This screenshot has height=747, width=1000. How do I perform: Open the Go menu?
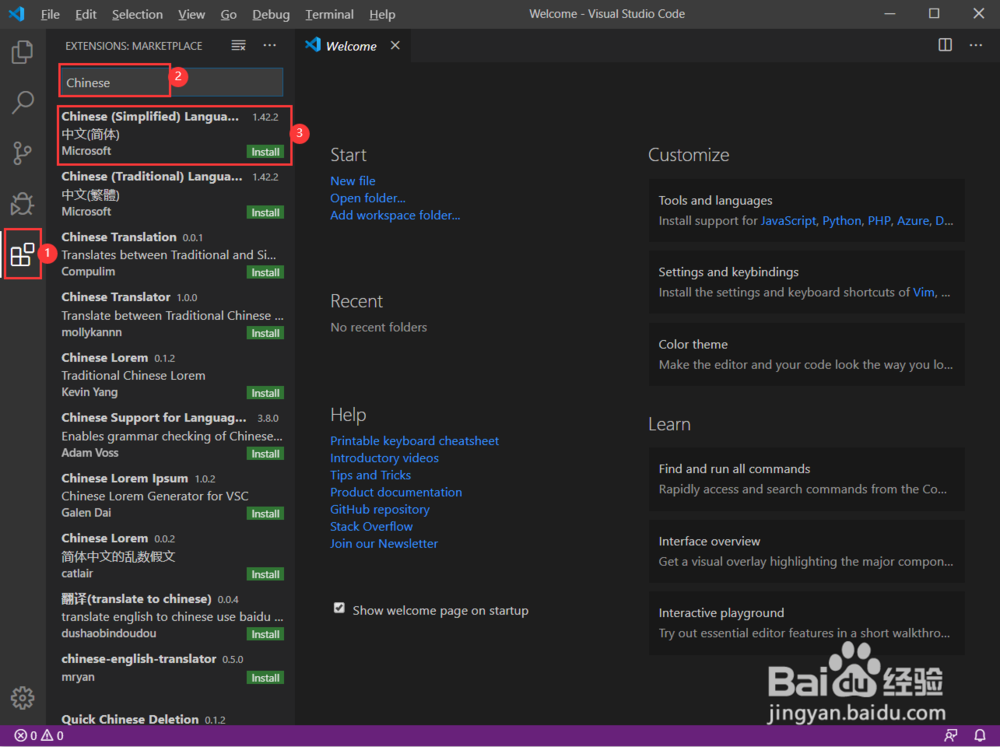pyautogui.click(x=228, y=14)
